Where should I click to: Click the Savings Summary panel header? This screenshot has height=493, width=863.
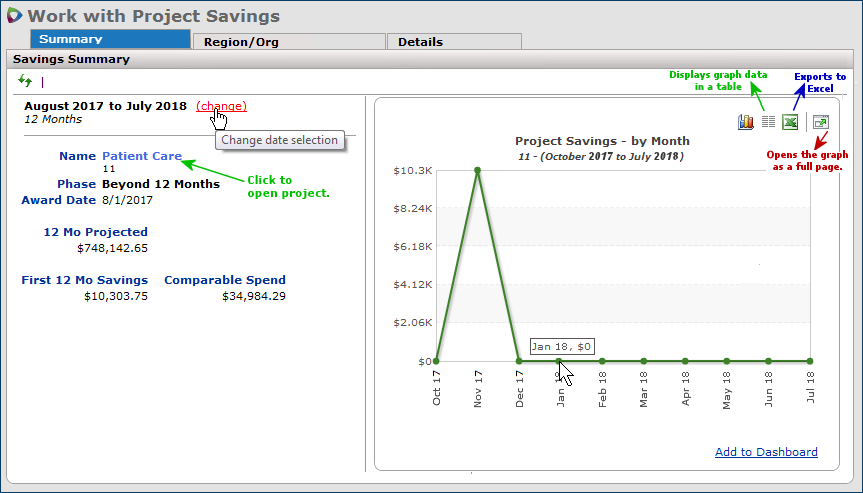click(71, 59)
